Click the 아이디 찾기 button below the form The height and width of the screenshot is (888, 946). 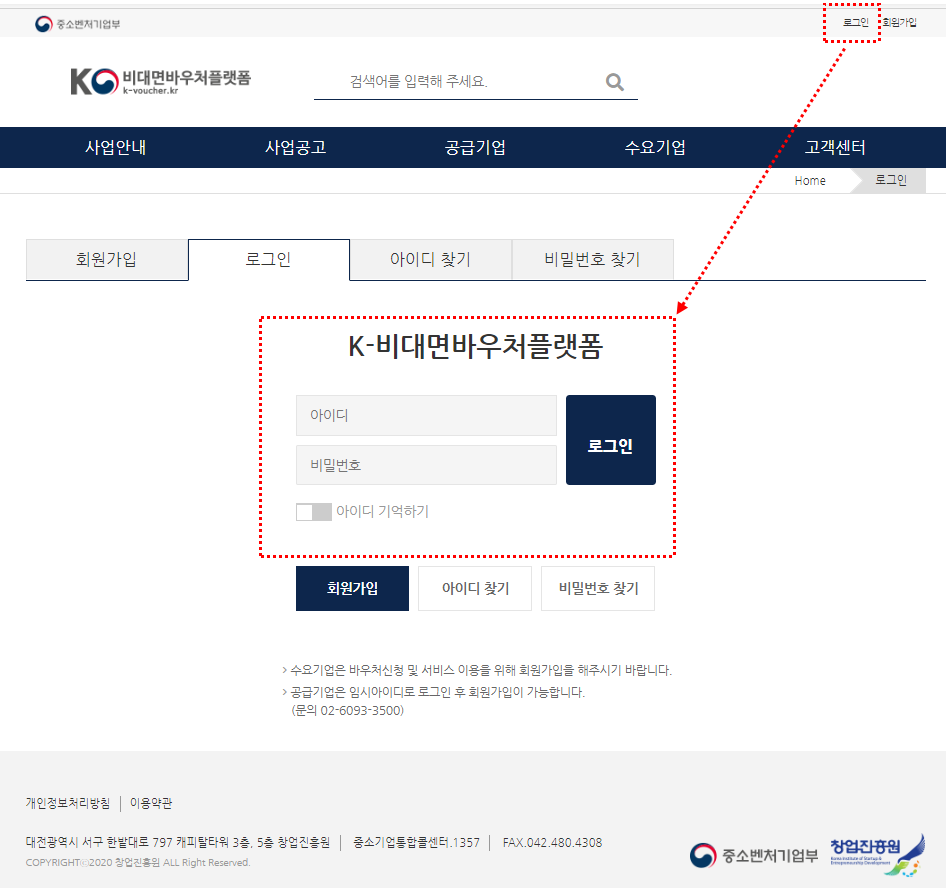pyautogui.click(x=475, y=588)
